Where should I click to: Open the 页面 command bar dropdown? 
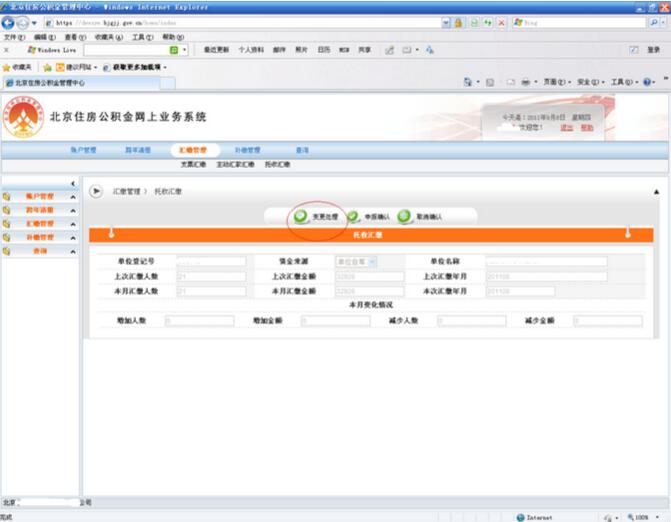pyautogui.click(x=557, y=82)
